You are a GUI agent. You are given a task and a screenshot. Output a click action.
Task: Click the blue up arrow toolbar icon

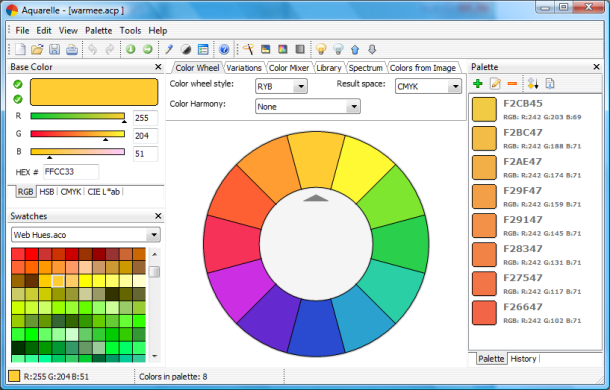coord(355,49)
